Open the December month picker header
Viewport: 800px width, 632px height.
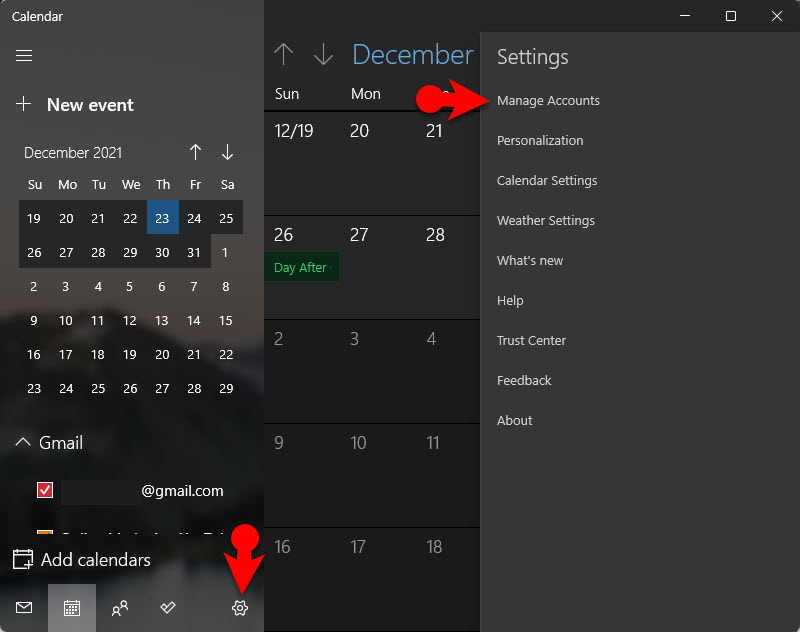[x=412, y=55]
